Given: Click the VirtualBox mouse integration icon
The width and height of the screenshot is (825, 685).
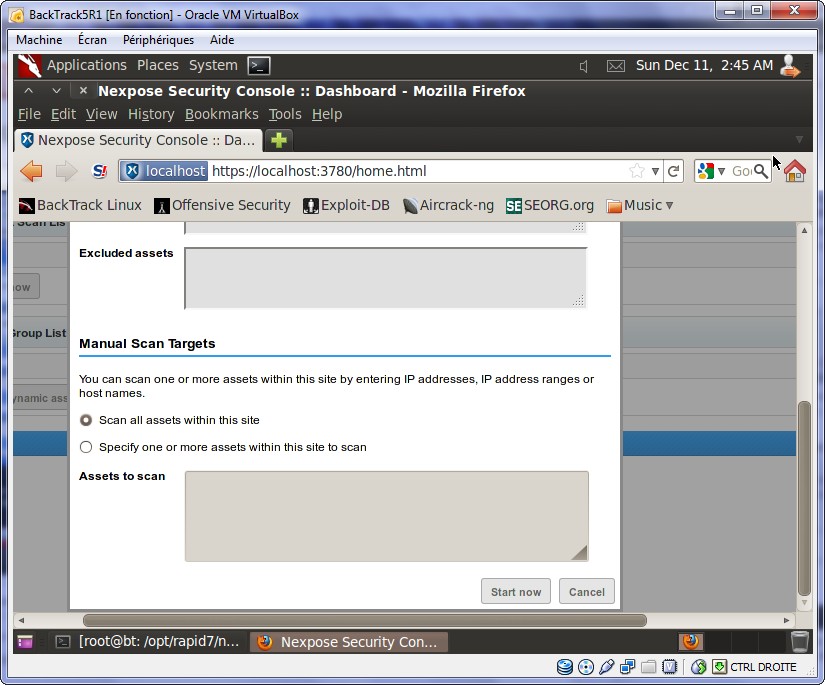Looking at the screenshot, I should (x=698, y=667).
